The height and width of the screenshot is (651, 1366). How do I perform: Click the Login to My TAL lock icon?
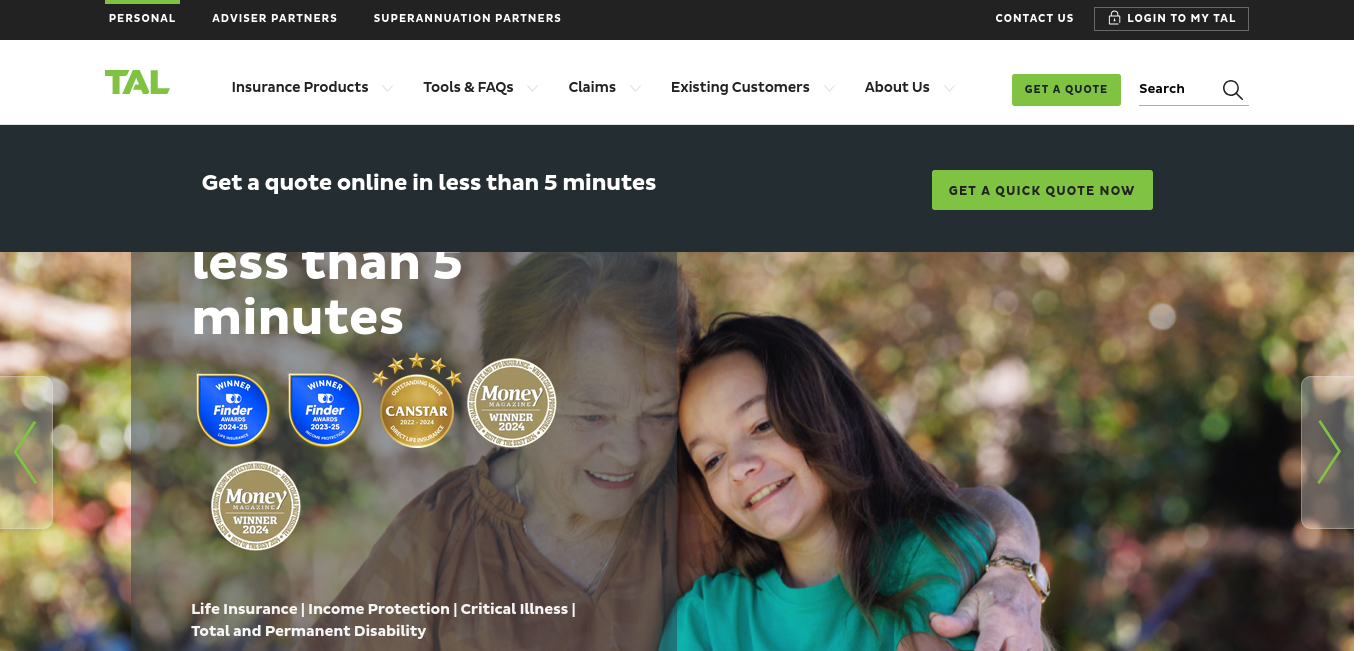pyautogui.click(x=1114, y=18)
